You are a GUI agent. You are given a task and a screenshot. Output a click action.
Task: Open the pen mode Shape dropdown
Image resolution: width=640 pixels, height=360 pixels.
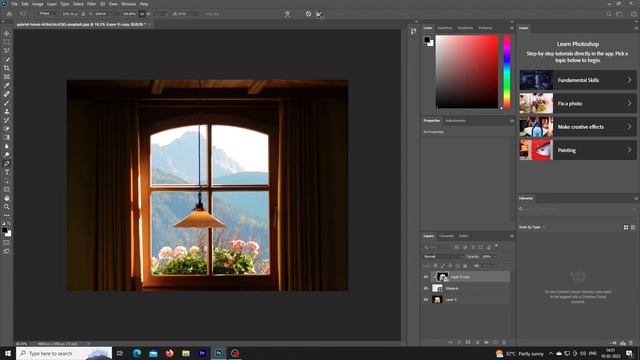[48, 14]
